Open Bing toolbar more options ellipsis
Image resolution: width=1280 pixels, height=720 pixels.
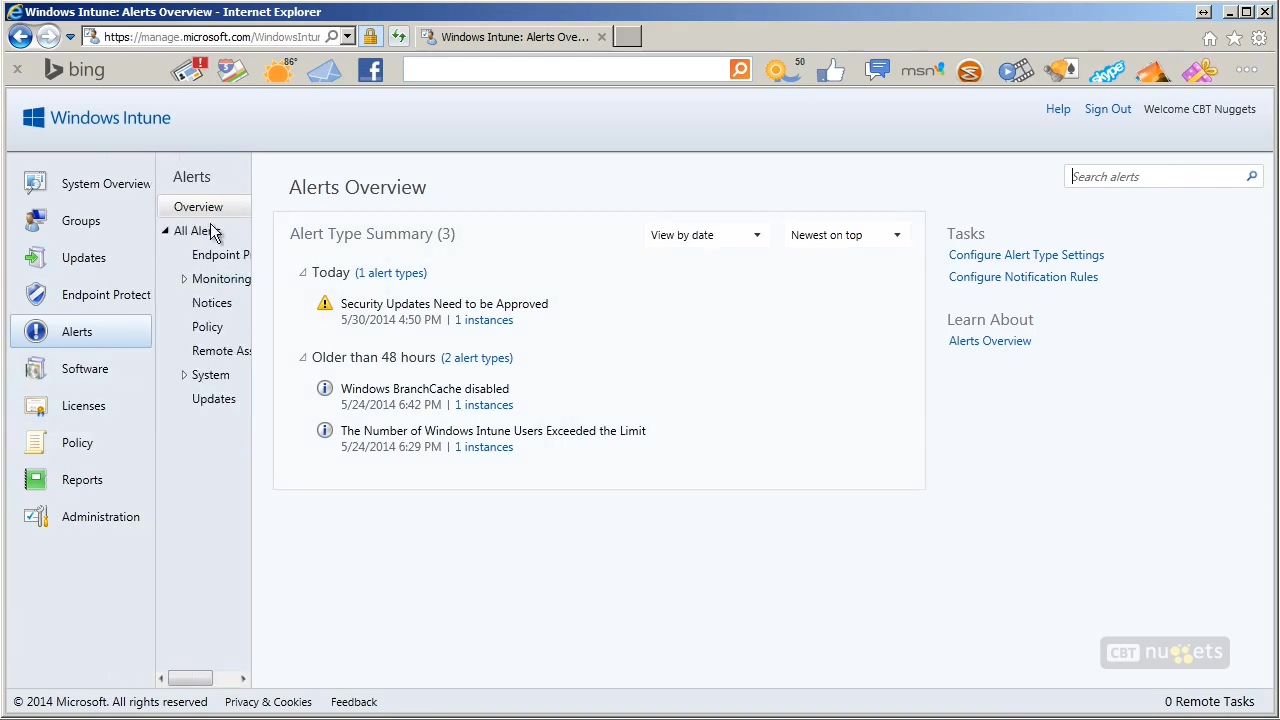pos(1246,70)
